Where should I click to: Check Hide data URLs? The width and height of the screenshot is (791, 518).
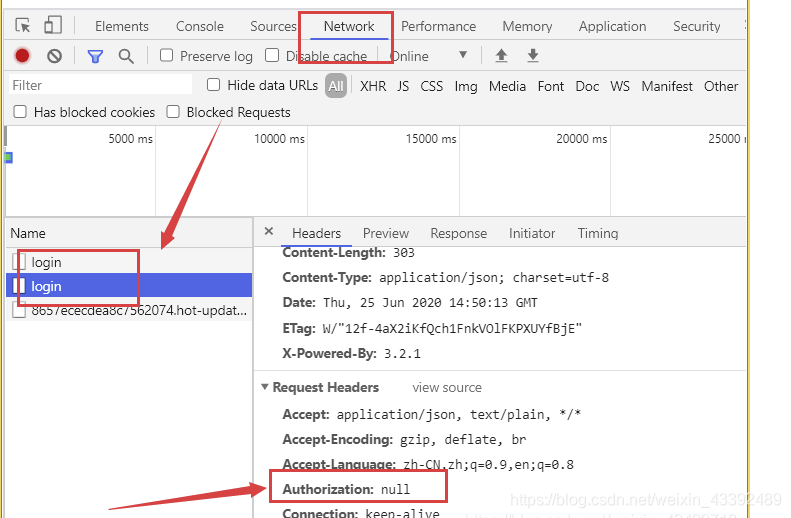pyautogui.click(x=213, y=85)
